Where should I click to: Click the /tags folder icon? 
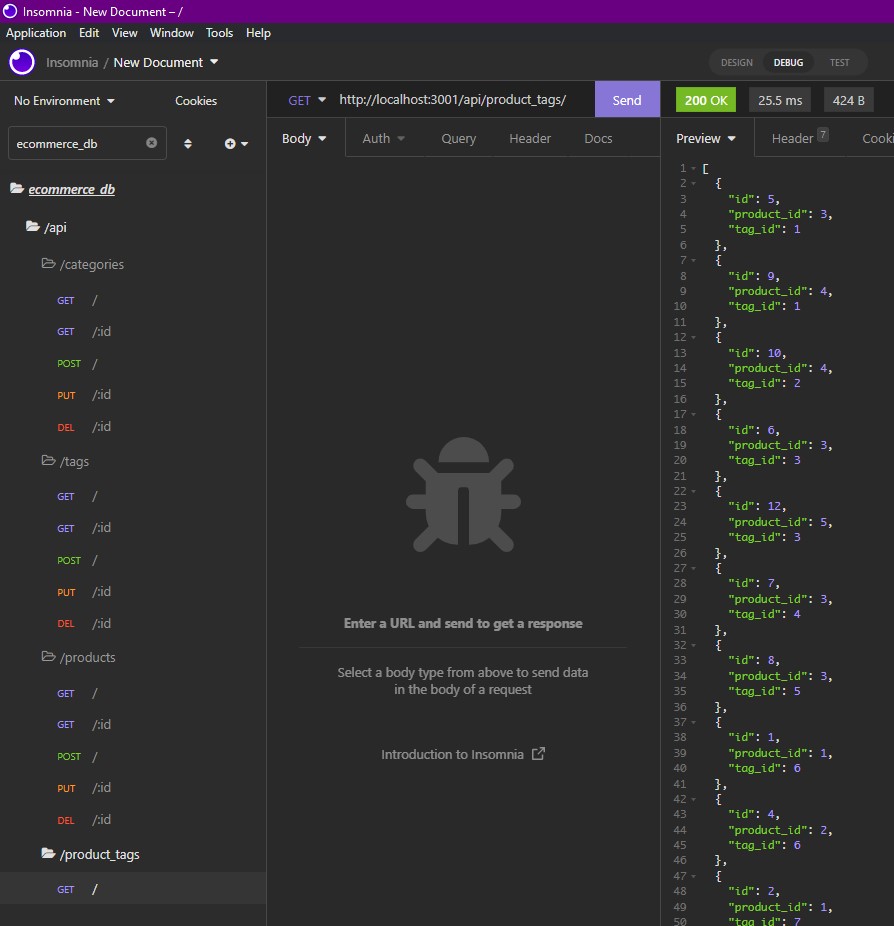(x=48, y=461)
